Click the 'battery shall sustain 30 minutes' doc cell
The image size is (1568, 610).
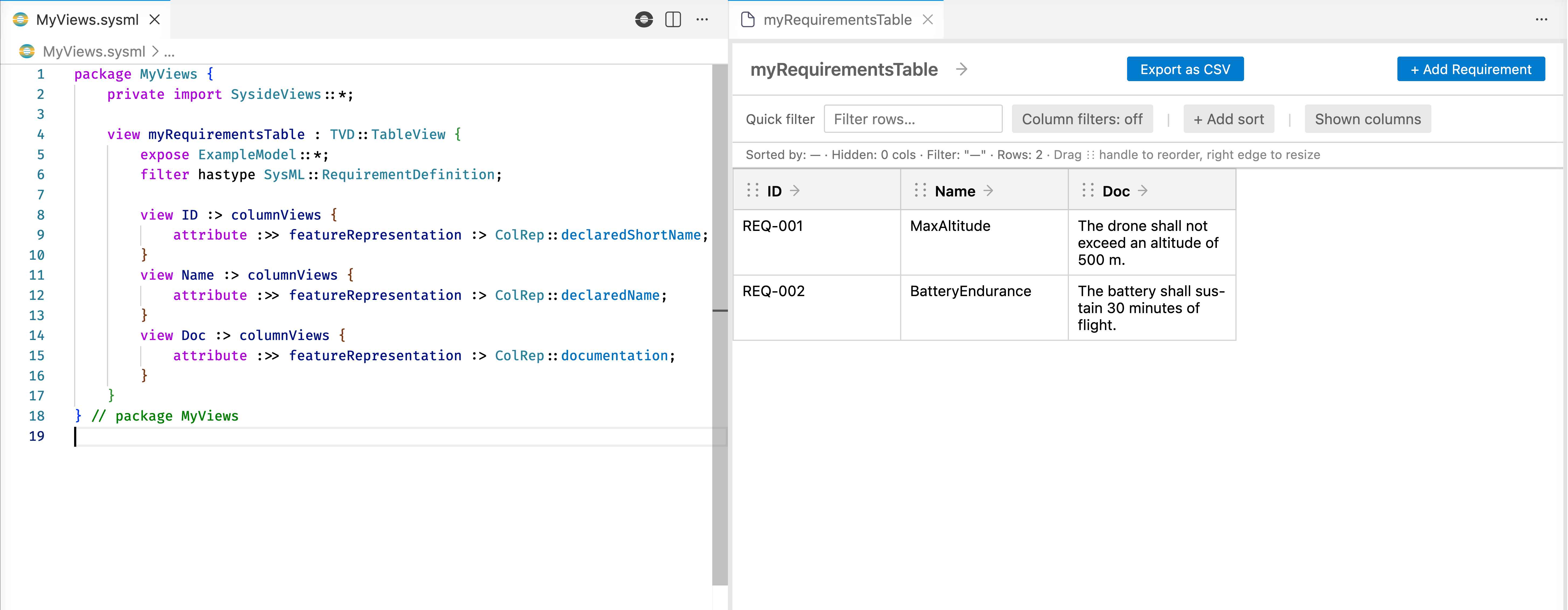click(x=1152, y=307)
